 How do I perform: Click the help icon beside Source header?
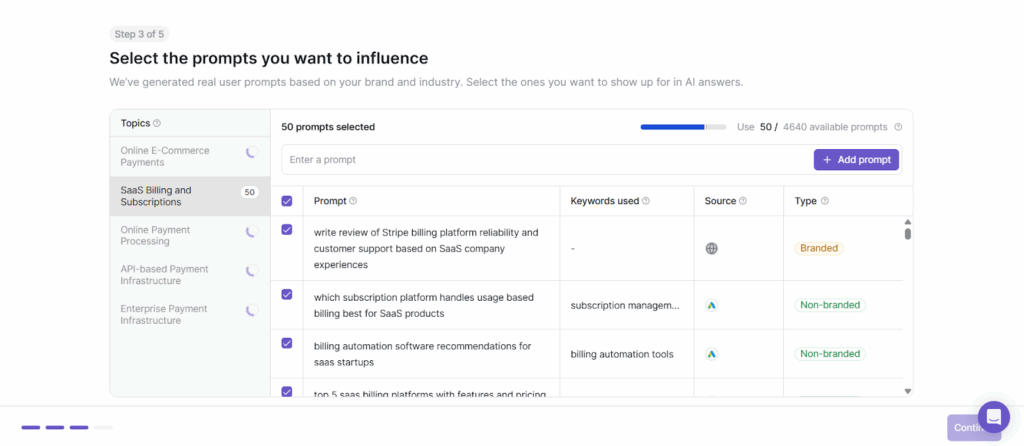tap(743, 201)
